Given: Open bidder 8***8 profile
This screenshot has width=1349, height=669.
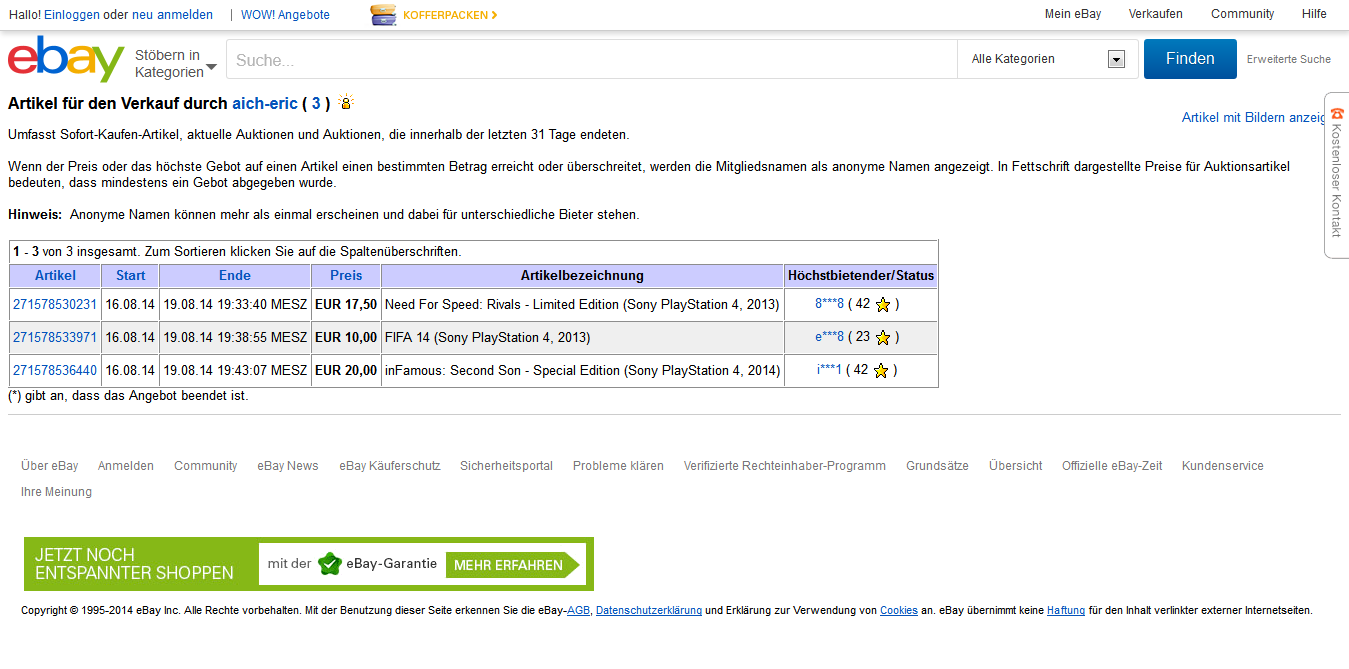Looking at the screenshot, I should tap(830, 305).
